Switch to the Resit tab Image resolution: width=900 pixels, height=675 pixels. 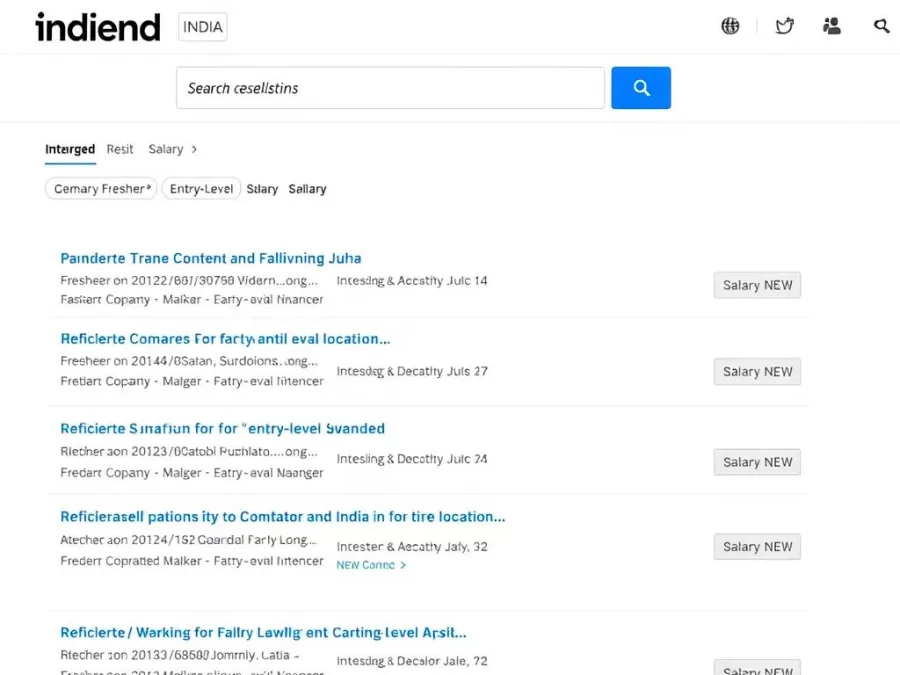click(x=120, y=149)
